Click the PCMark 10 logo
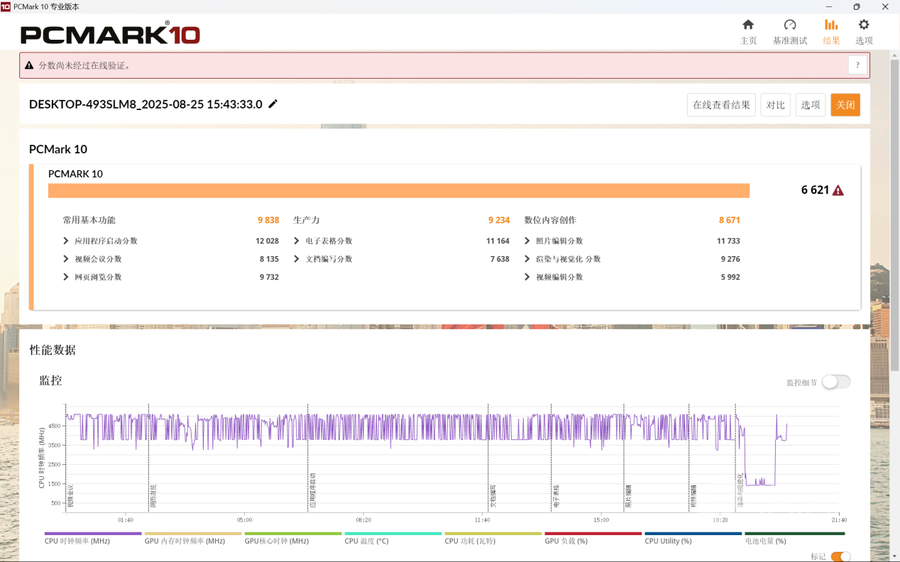Screen dimensions: 900x562 110,34
